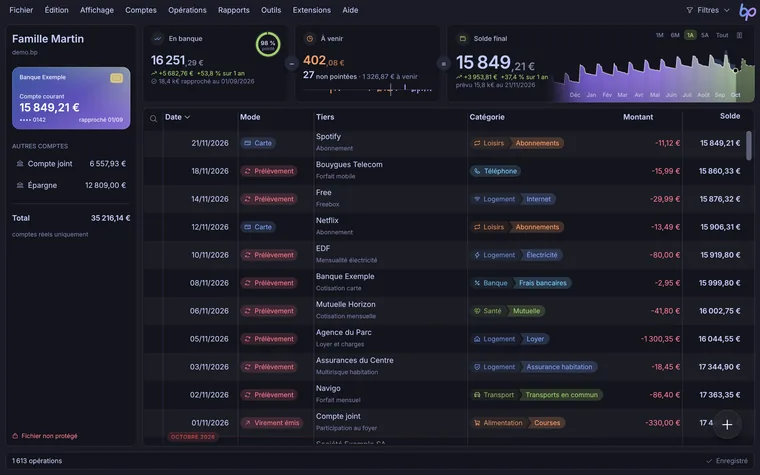Image resolution: width=760 pixels, height=475 pixels.
Task: Click the Téléphone category tag
Action: (x=495, y=171)
